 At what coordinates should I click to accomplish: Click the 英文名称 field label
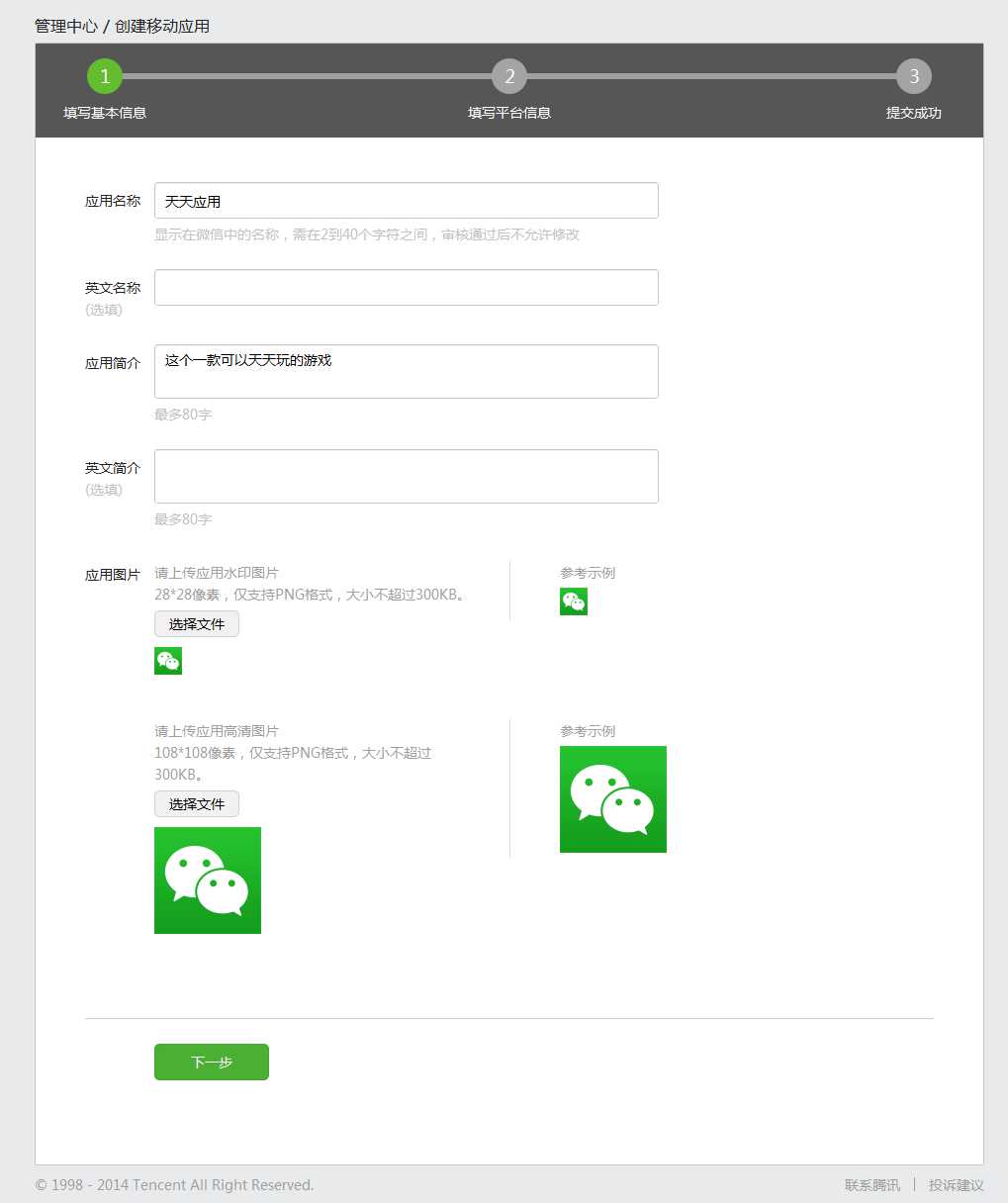[113, 288]
